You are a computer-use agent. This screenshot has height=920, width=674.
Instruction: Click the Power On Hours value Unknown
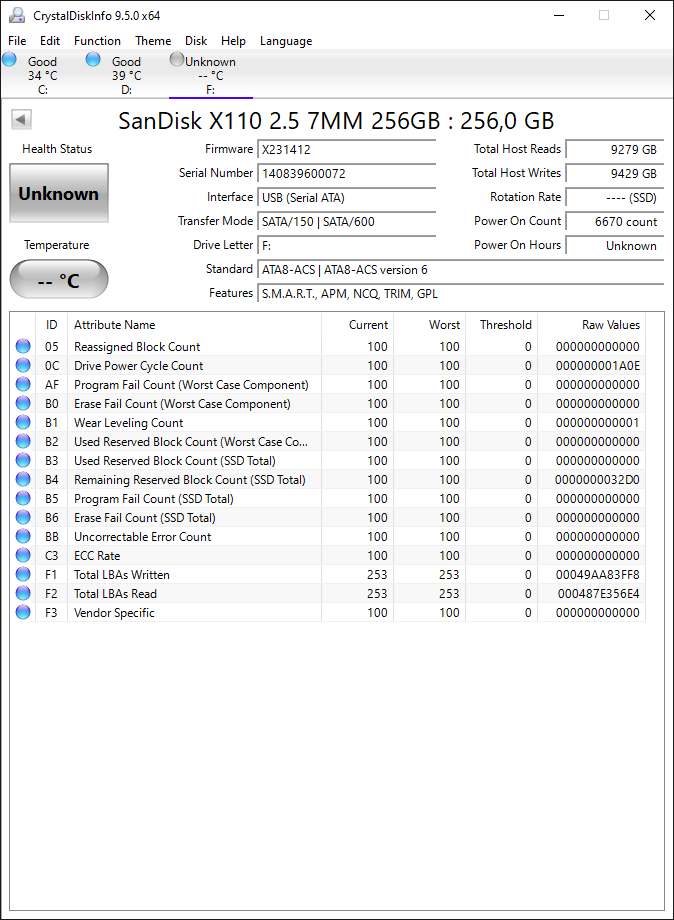pos(615,246)
